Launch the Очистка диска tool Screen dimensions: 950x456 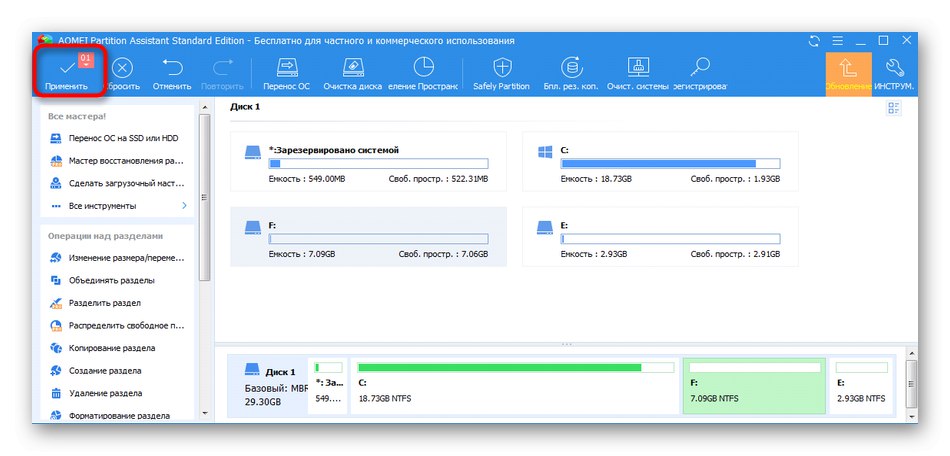click(352, 73)
